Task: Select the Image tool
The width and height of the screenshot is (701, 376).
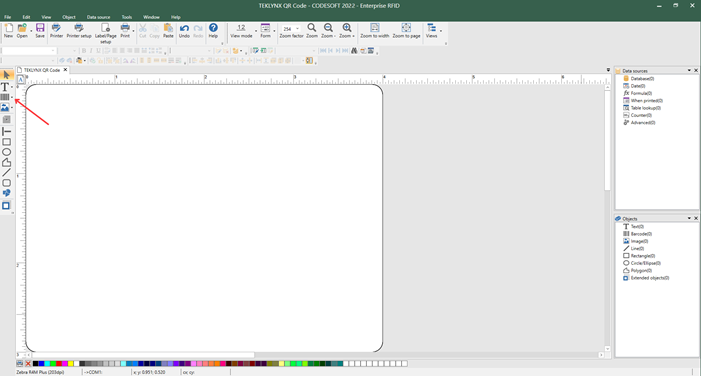Action: click(x=5, y=107)
